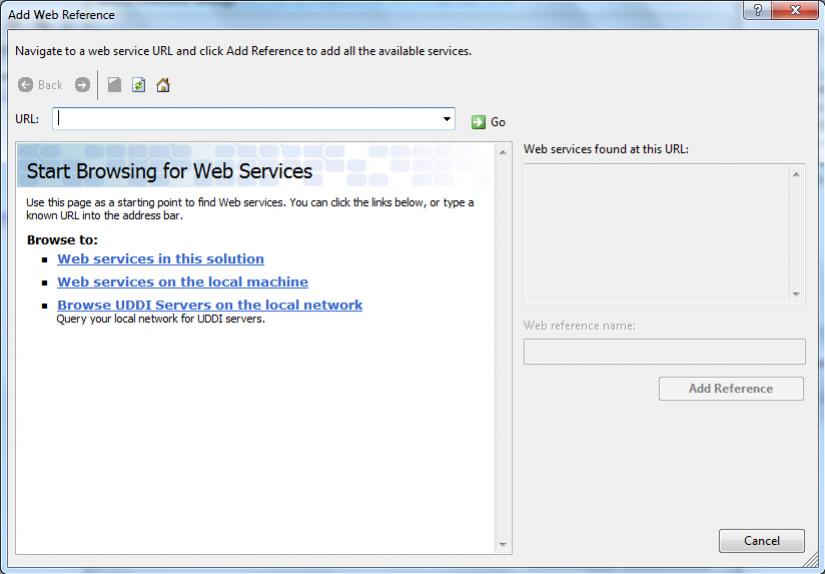Image resolution: width=825 pixels, height=574 pixels.
Task: Click the Add Reference button
Action: coord(730,388)
